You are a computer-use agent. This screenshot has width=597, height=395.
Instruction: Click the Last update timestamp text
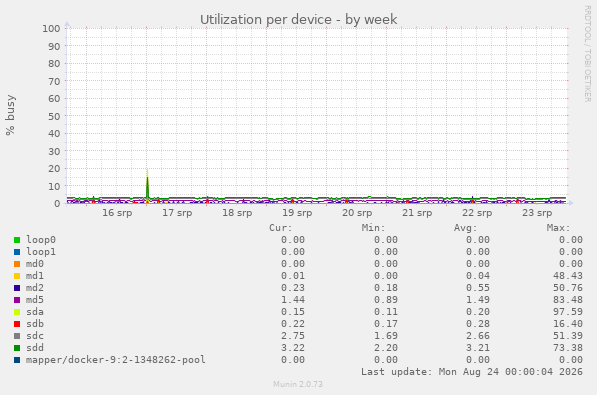pos(472,372)
